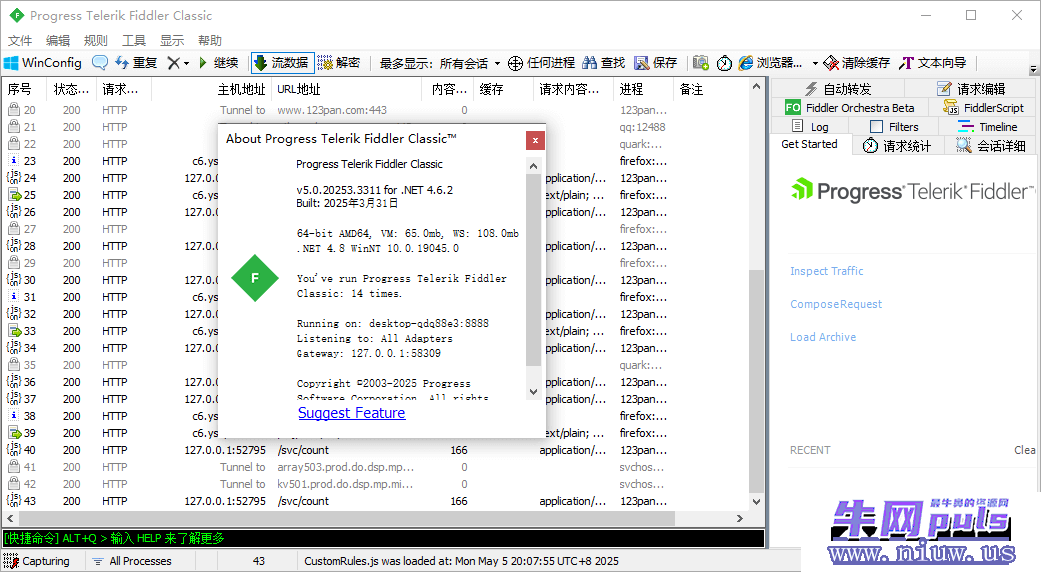Open the Timeline tab
This screenshot has width=1041, height=572.
click(988, 127)
